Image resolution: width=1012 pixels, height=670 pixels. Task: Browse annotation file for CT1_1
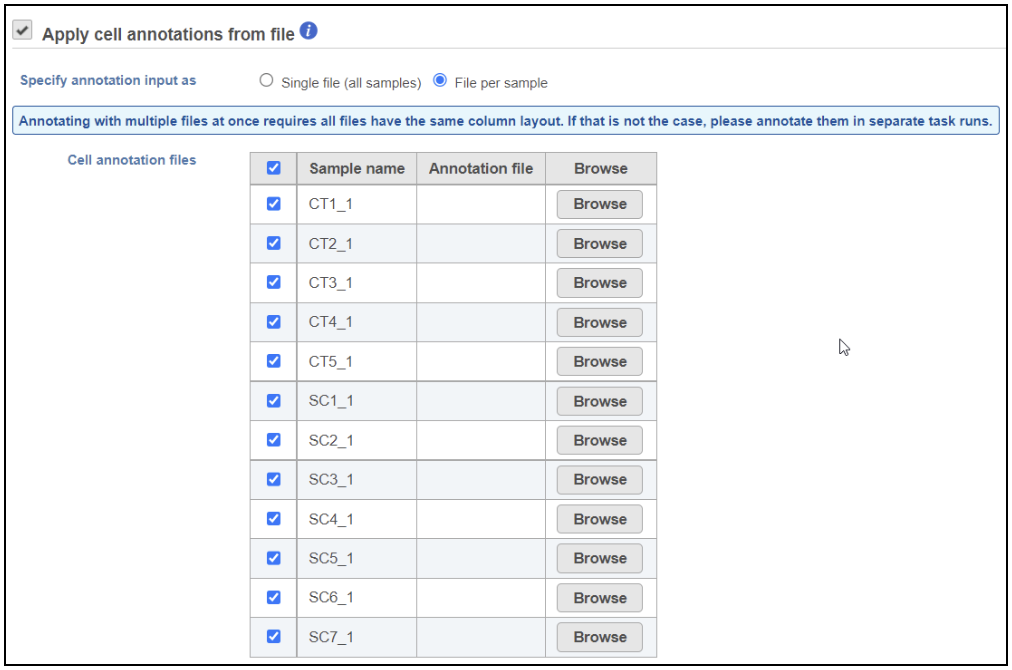(x=600, y=204)
